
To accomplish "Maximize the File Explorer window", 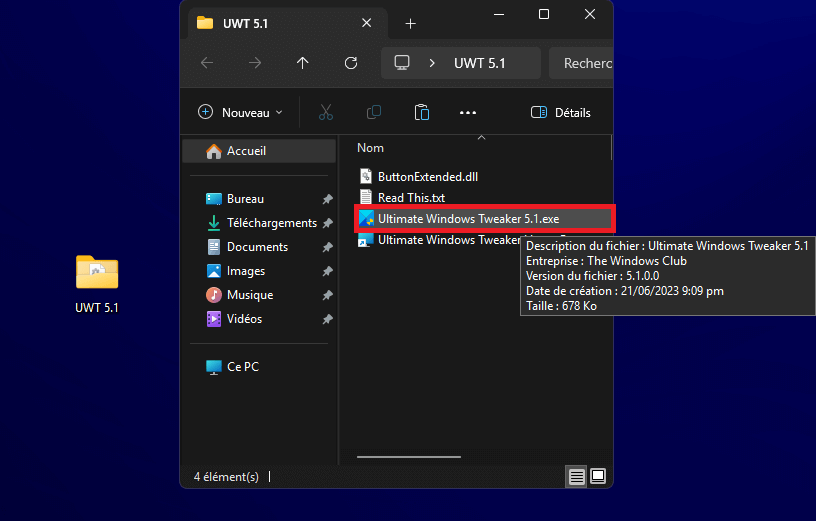I will point(544,14).
